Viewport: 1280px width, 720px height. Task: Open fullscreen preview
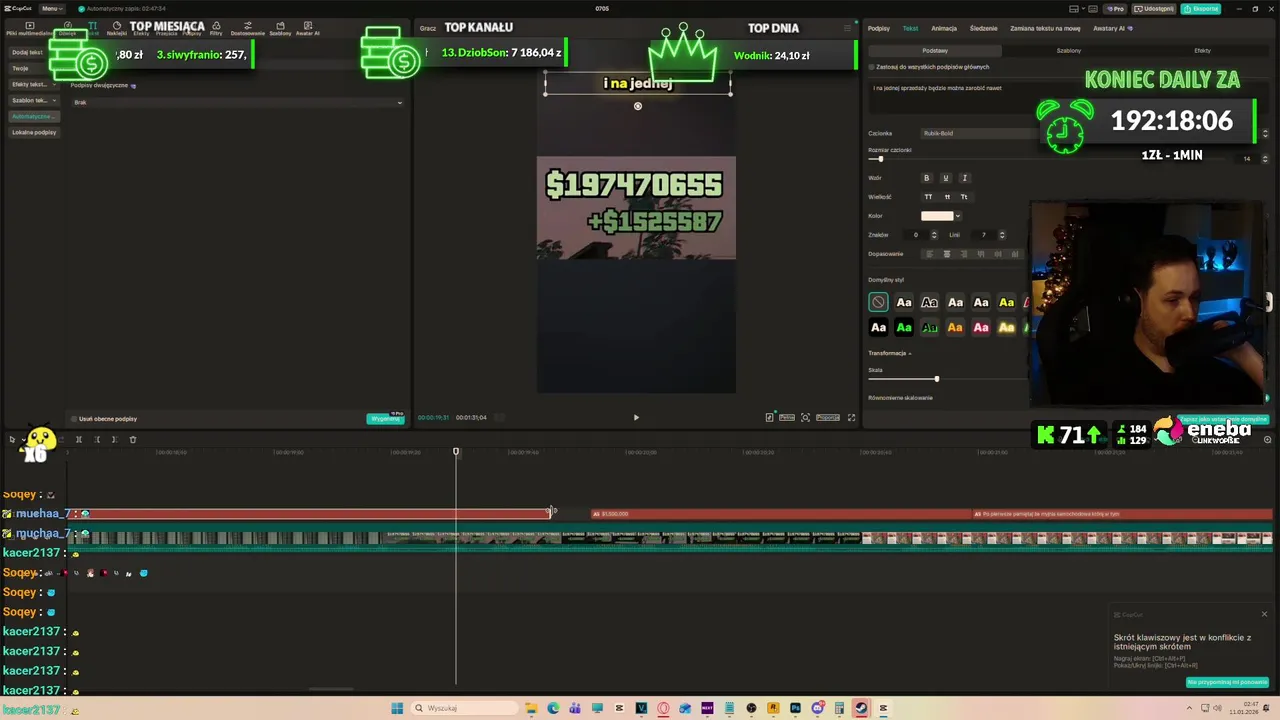[x=851, y=417]
